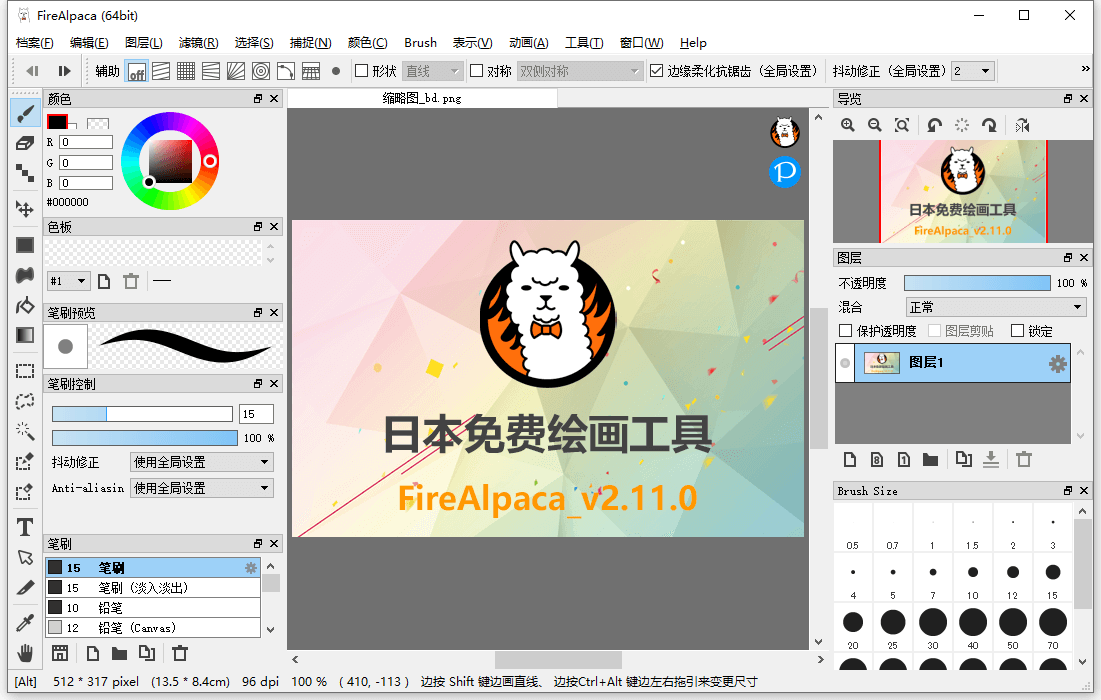Click the Navigator preview thumbnail
This screenshot has height=700, width=1101.
(x=963, y=192)
